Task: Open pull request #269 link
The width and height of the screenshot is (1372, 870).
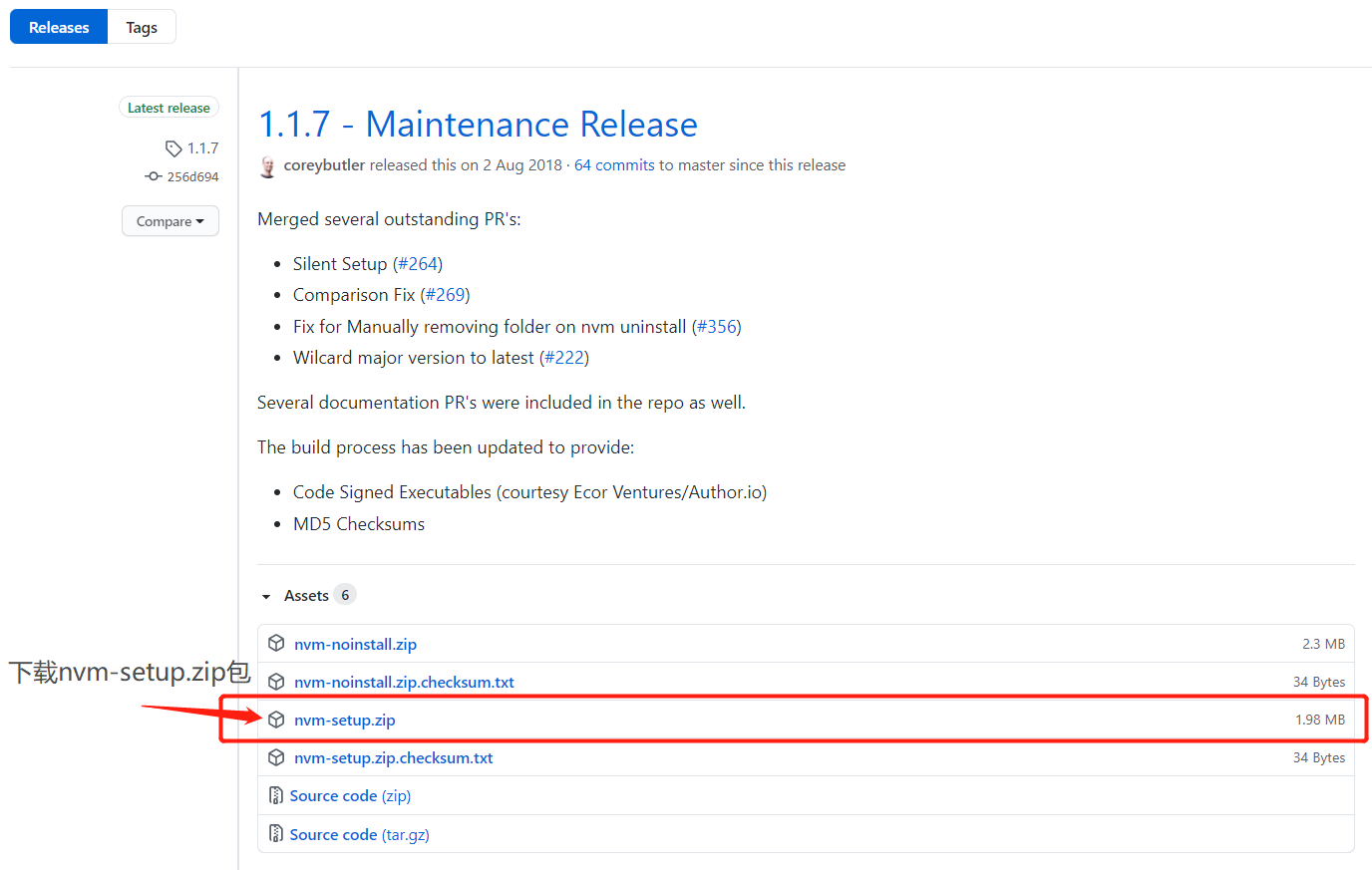Action: click(445, 295)
